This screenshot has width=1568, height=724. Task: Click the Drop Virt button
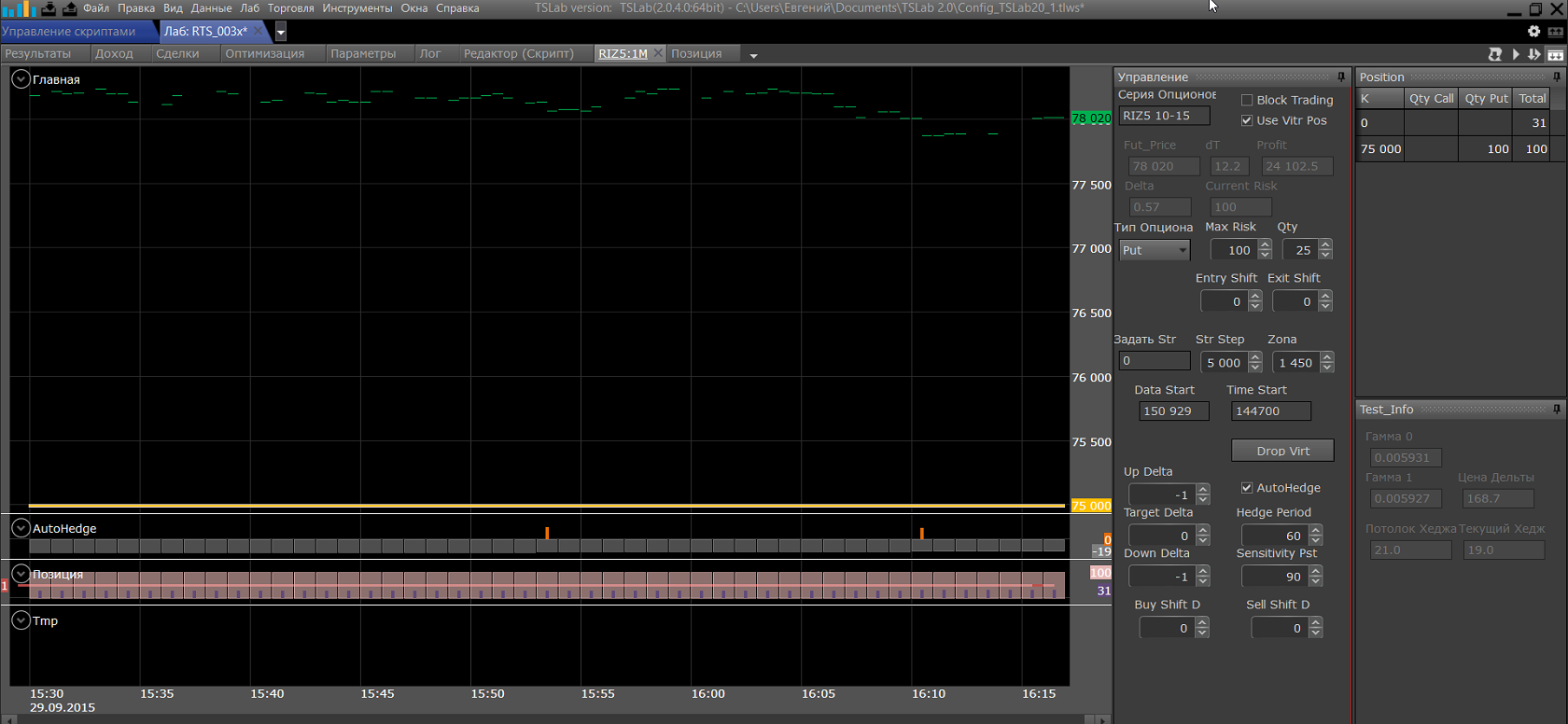1282,451
